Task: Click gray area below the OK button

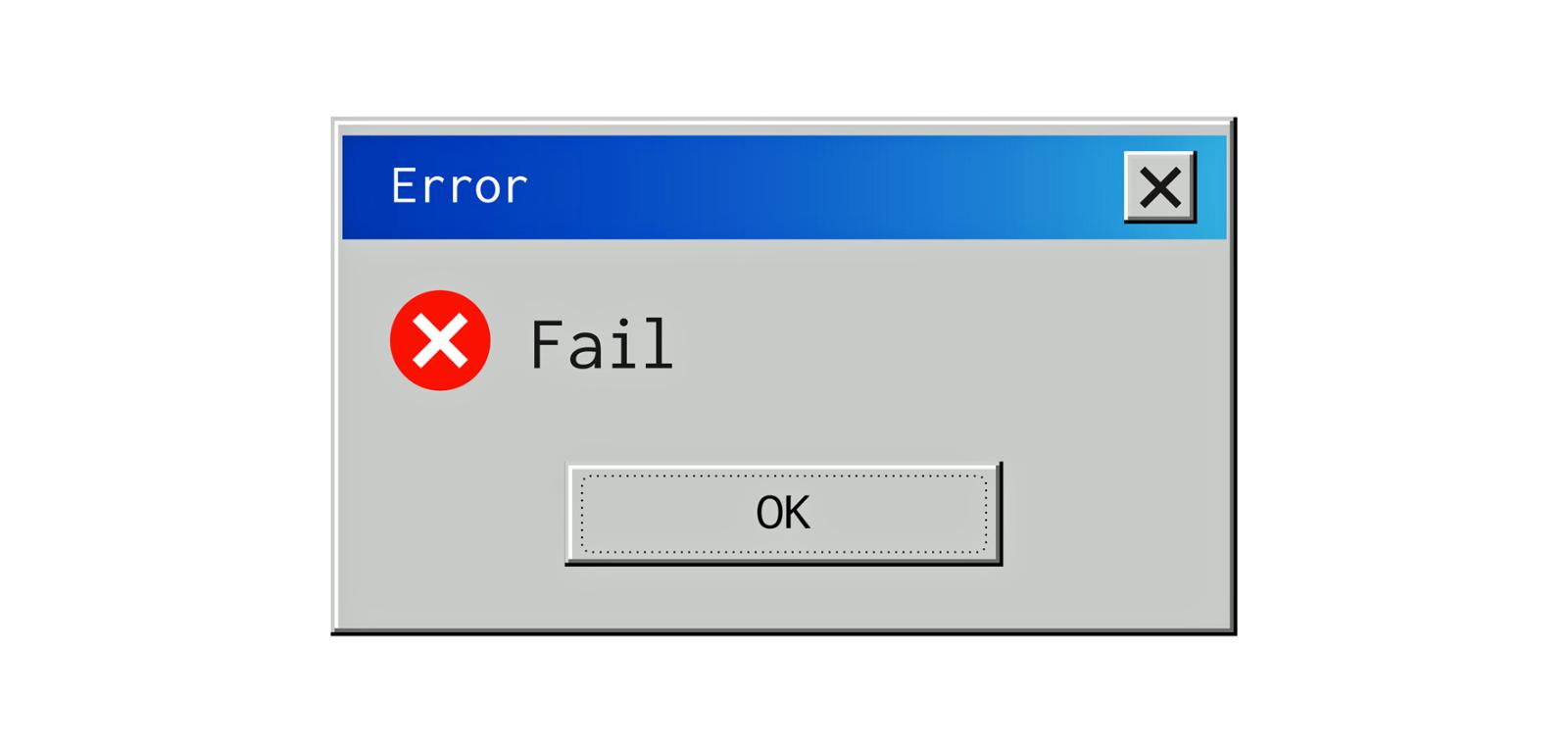Action: pos(784,596)
